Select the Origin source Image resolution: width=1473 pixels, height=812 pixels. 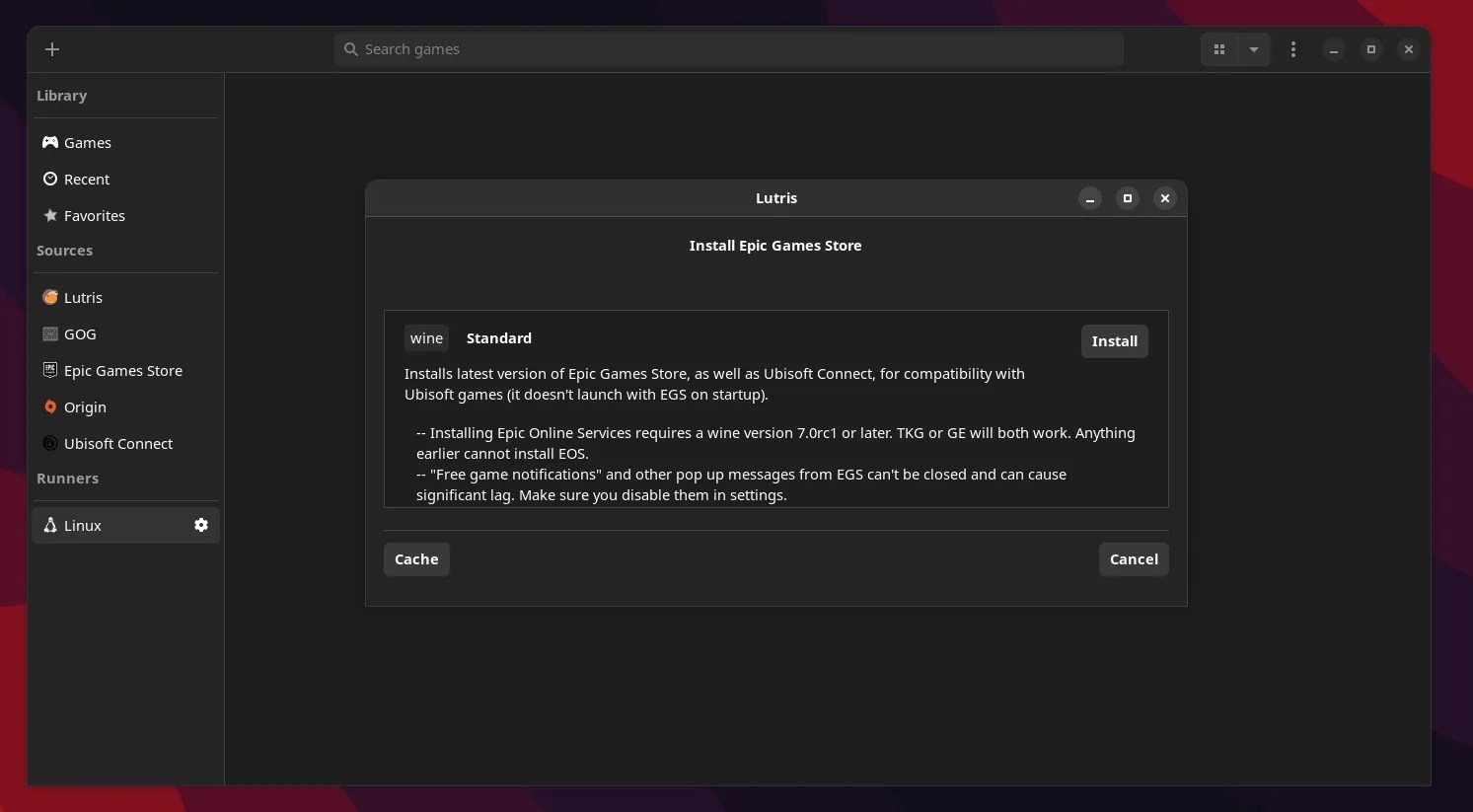[85, 406]
